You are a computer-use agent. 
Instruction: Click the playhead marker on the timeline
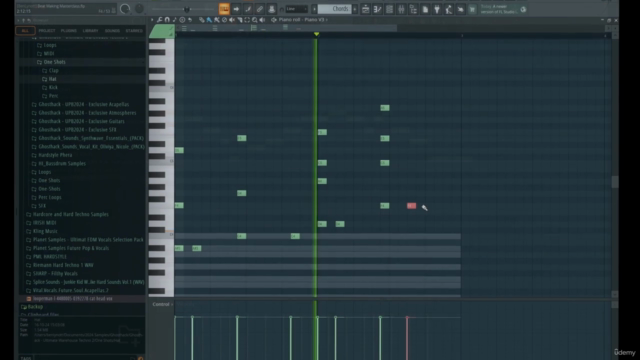pos(316,34)
